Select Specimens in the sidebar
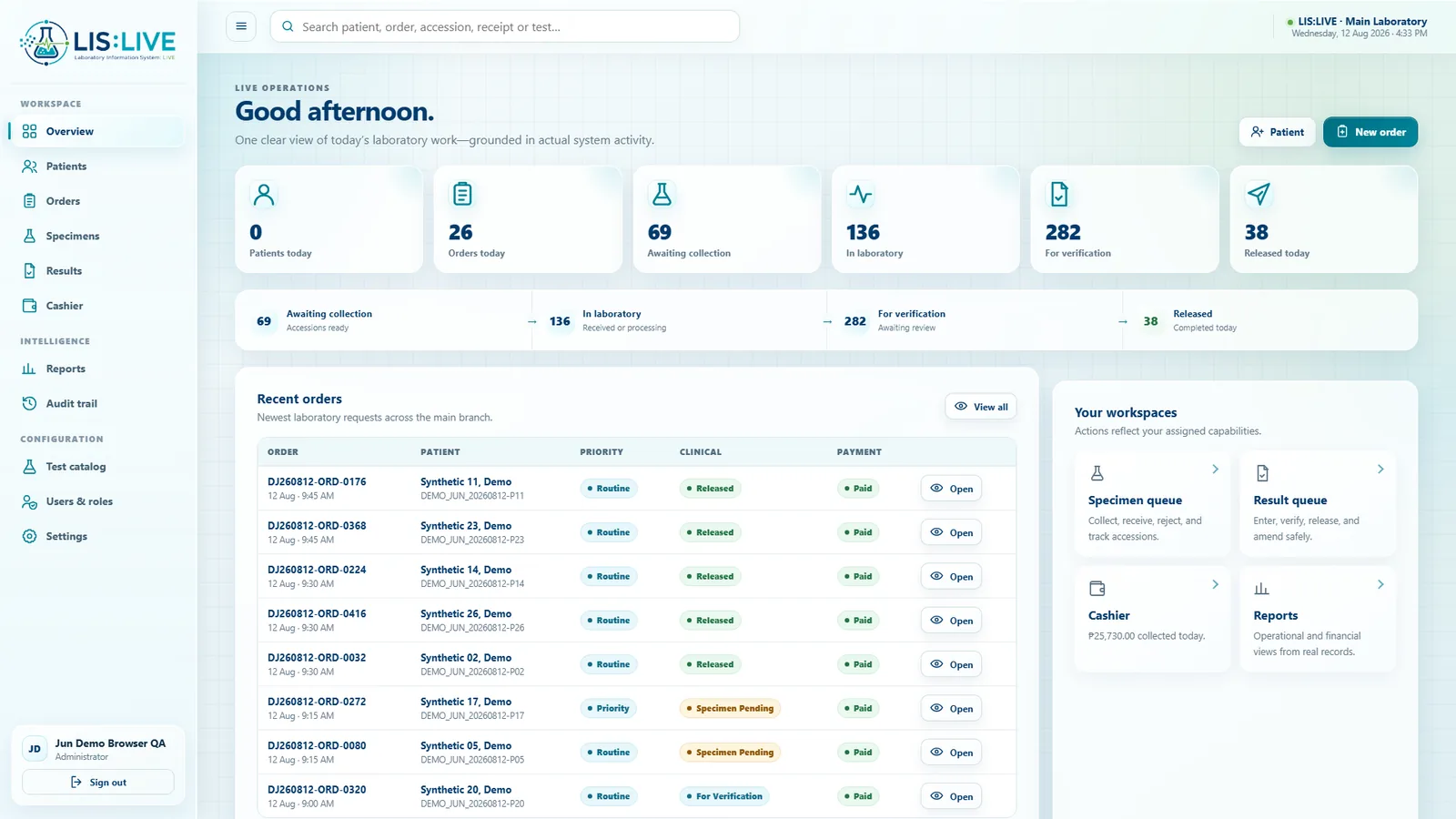1456x819 pixels. click(x=97, y=236)
